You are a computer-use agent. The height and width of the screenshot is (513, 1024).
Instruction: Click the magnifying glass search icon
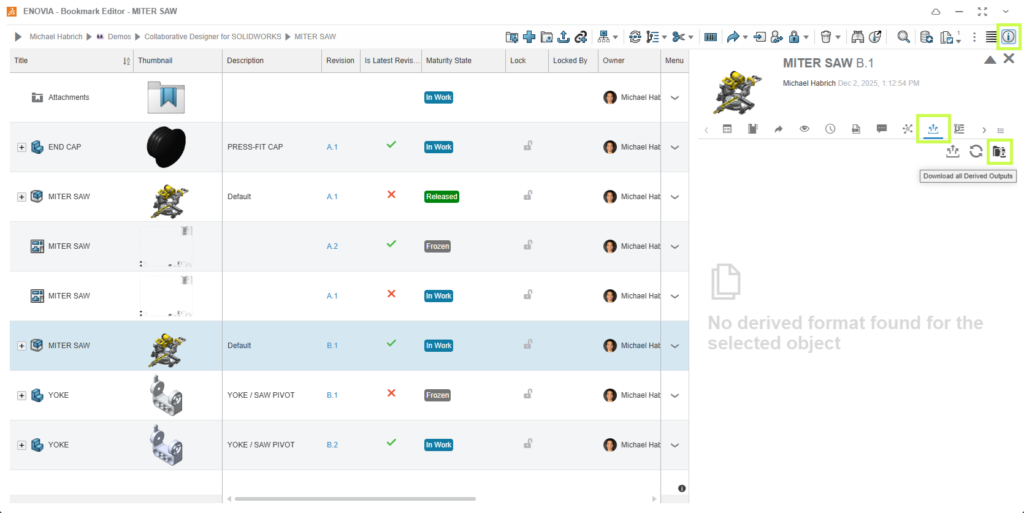click(903, 37)
